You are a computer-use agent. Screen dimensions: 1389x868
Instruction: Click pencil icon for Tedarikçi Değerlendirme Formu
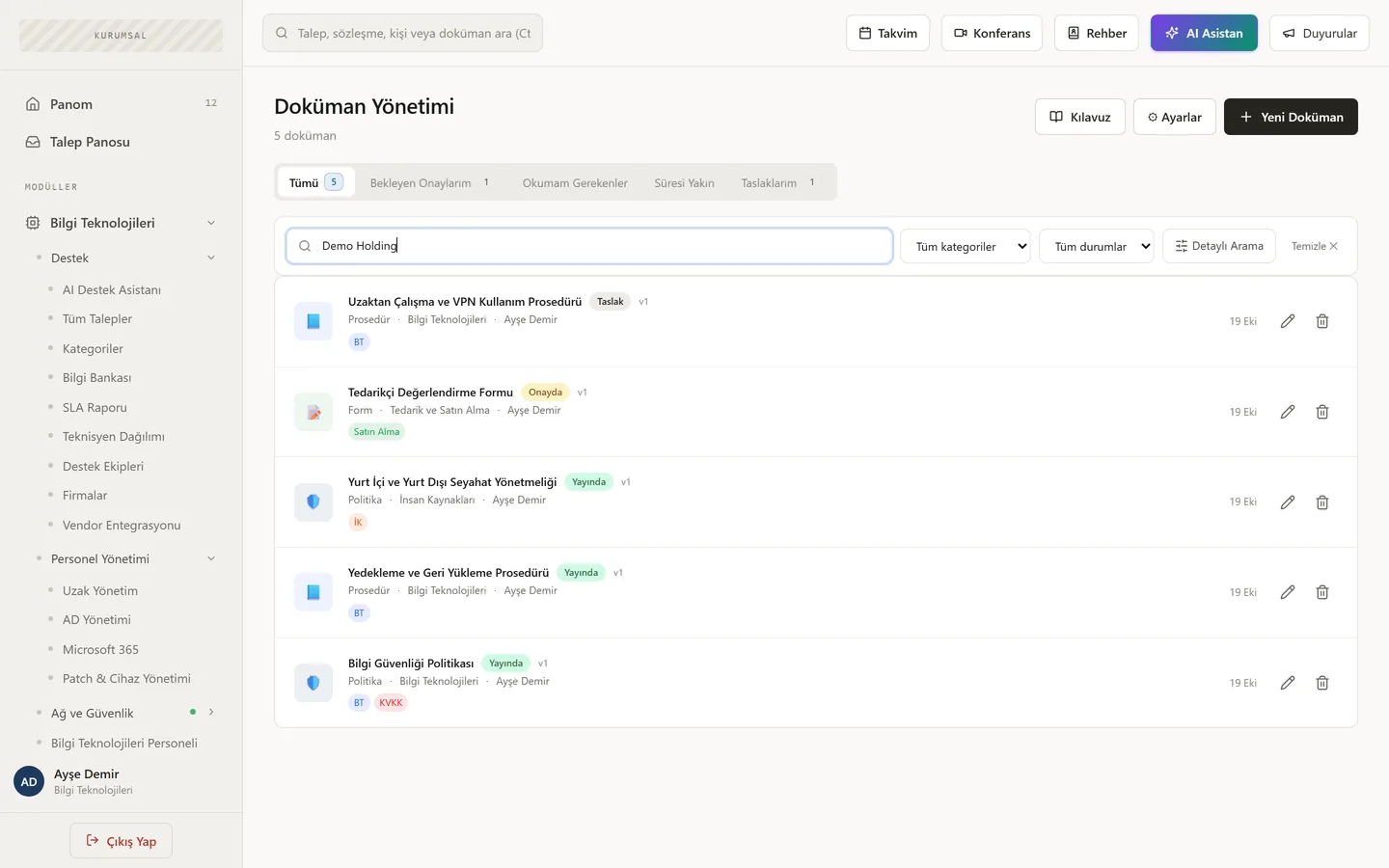[x=1288, y=412]
